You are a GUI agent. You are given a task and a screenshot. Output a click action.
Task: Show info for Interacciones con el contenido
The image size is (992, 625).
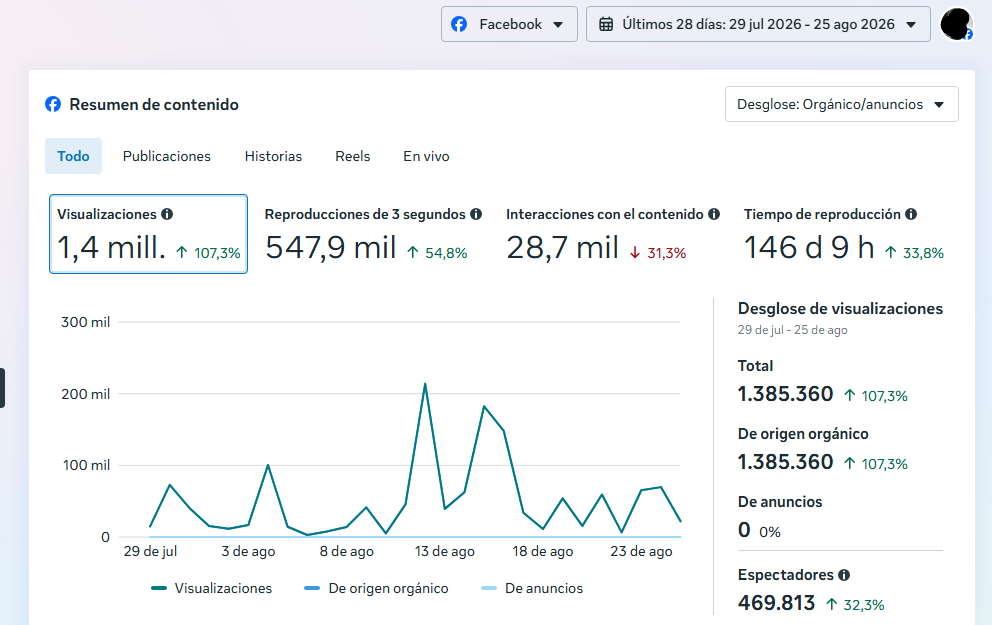point(714,214)
